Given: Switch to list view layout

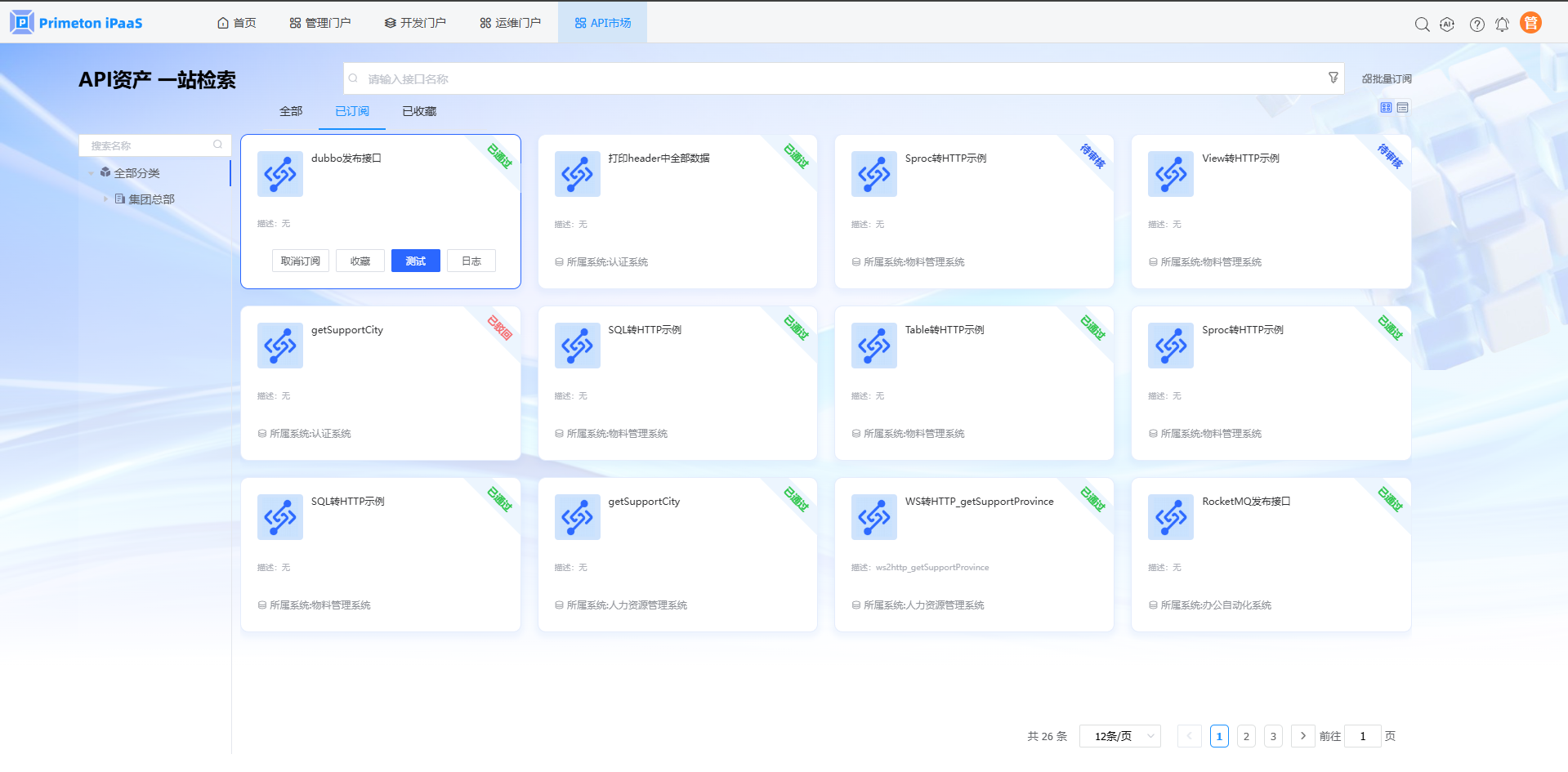Looking at the screenshot, I should [x=1403, y=108].
